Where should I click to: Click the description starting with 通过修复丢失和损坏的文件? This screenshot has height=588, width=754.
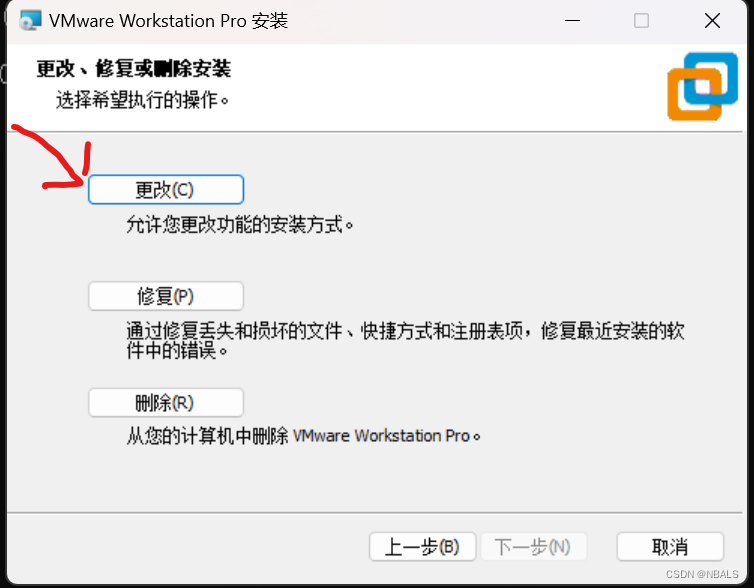(x=405, y=340)
